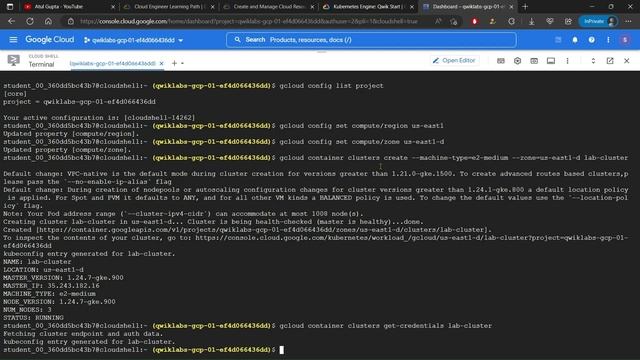Click the Cloud Shell web preview icon
The image size is (640, 360).
click(x=534, y=61)
